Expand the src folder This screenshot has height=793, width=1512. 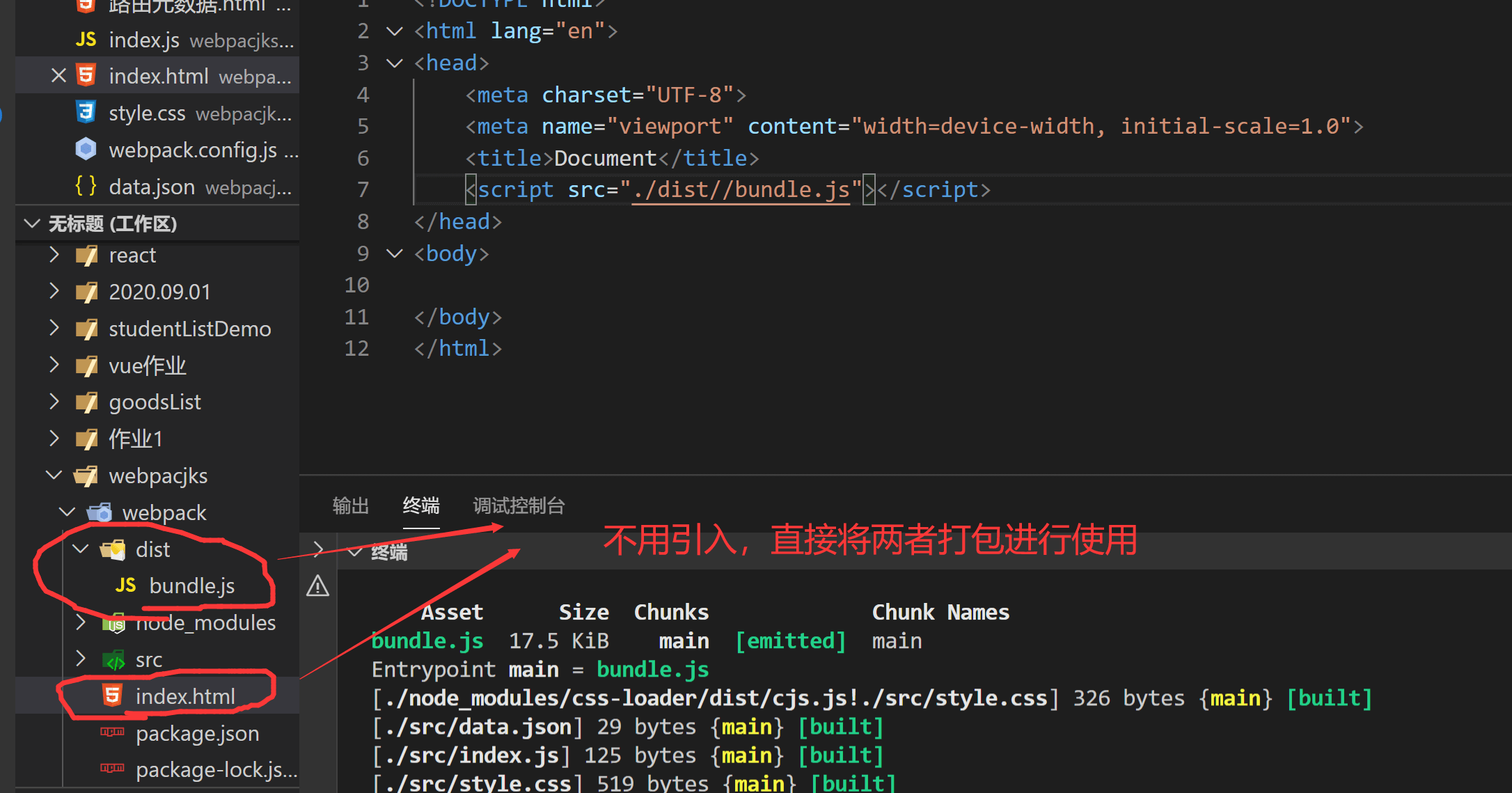click(81, 659)
